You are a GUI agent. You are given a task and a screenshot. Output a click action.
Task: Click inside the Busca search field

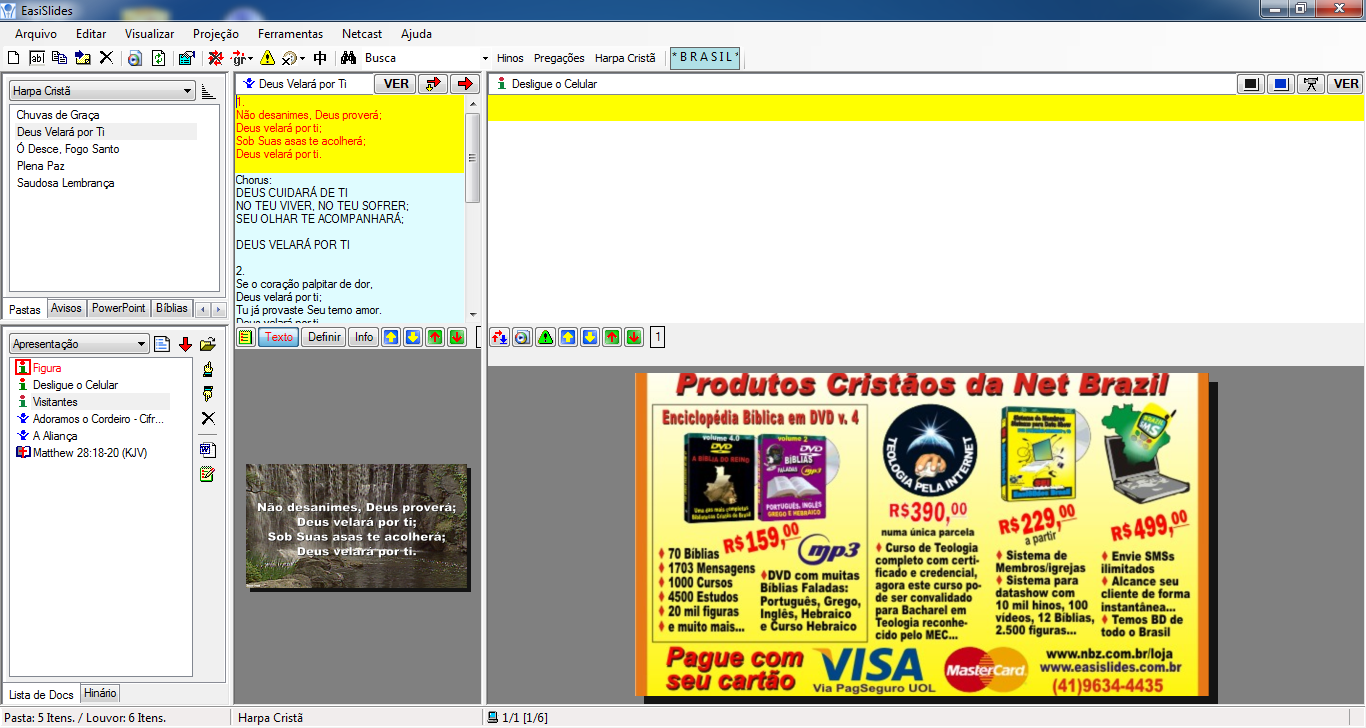click(x=420, y=58)
